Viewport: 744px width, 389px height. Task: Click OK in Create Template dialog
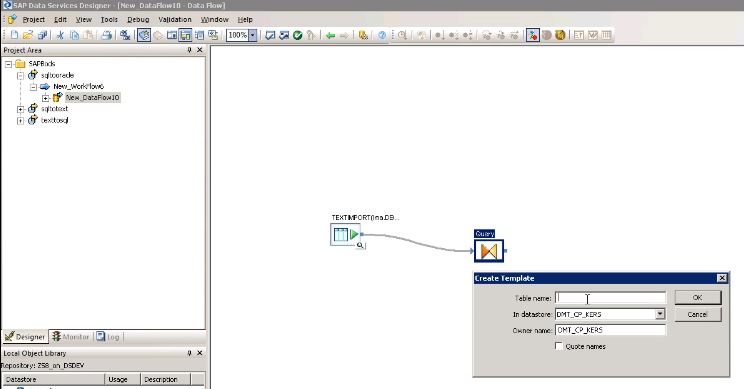tap(698, 297)
